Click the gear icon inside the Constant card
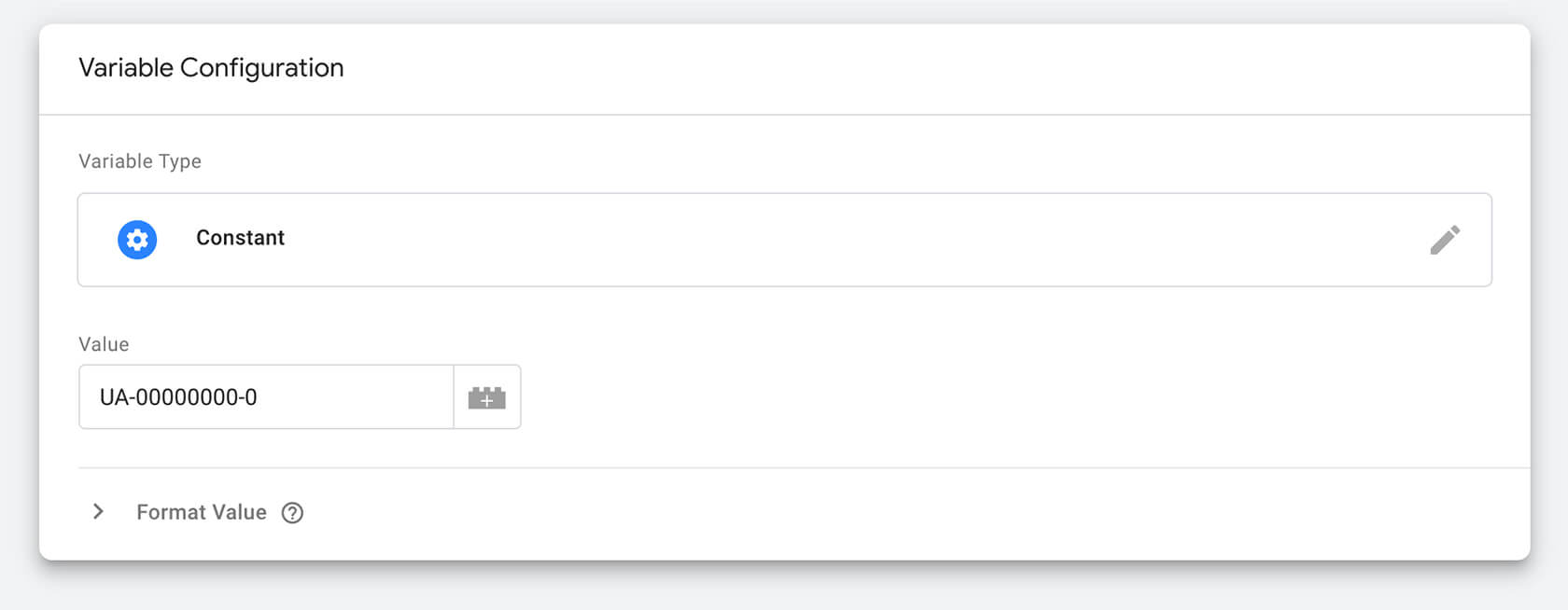Viewport: 1568px width, 610px height. point(136,239)
